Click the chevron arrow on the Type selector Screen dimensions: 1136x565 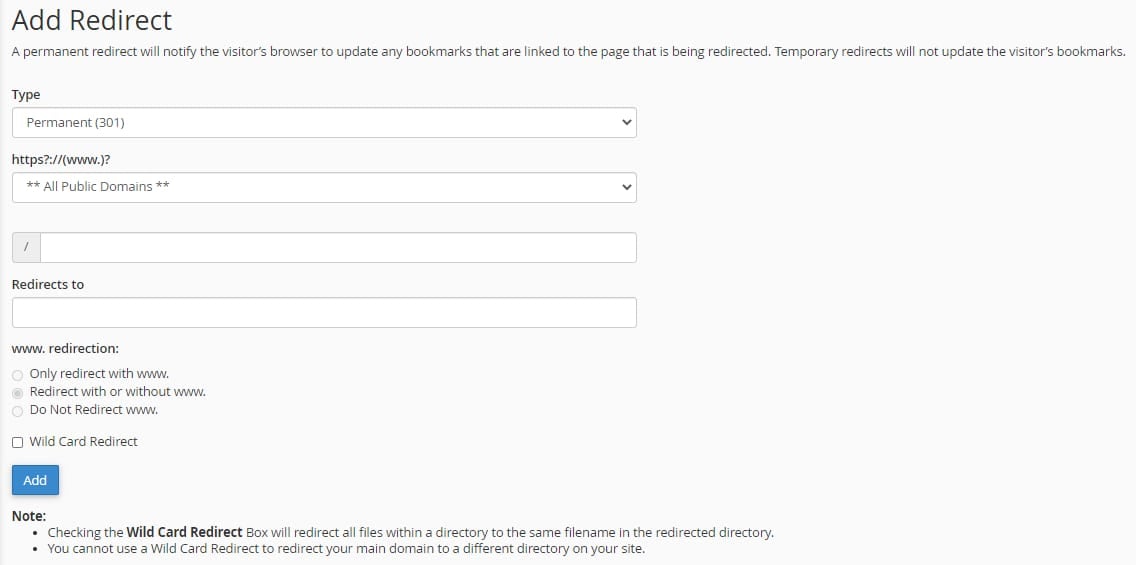[x=627, y=123]
